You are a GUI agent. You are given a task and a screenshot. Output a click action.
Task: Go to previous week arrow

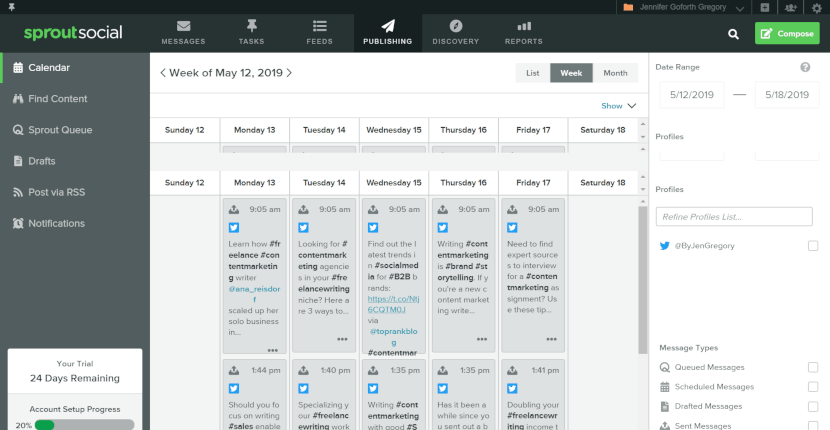163,73
